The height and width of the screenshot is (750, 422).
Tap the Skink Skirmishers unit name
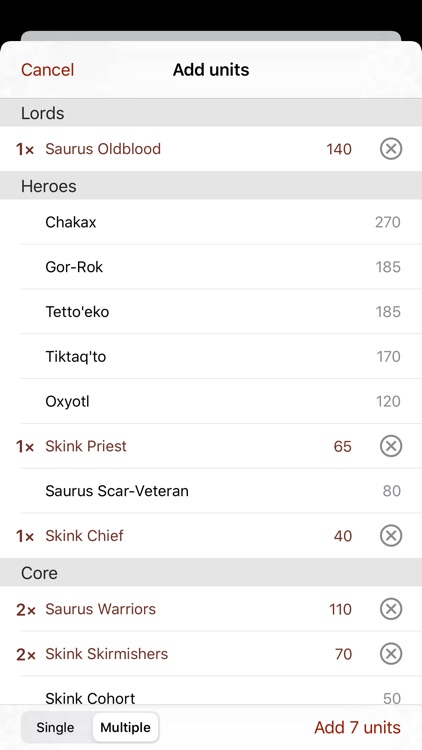(x=107, y=654)
